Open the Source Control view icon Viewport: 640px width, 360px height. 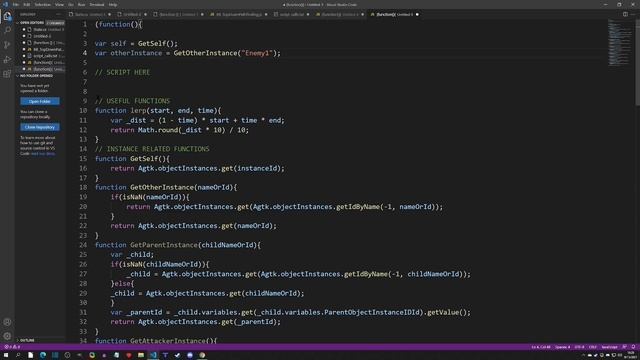tap(7, 45)
